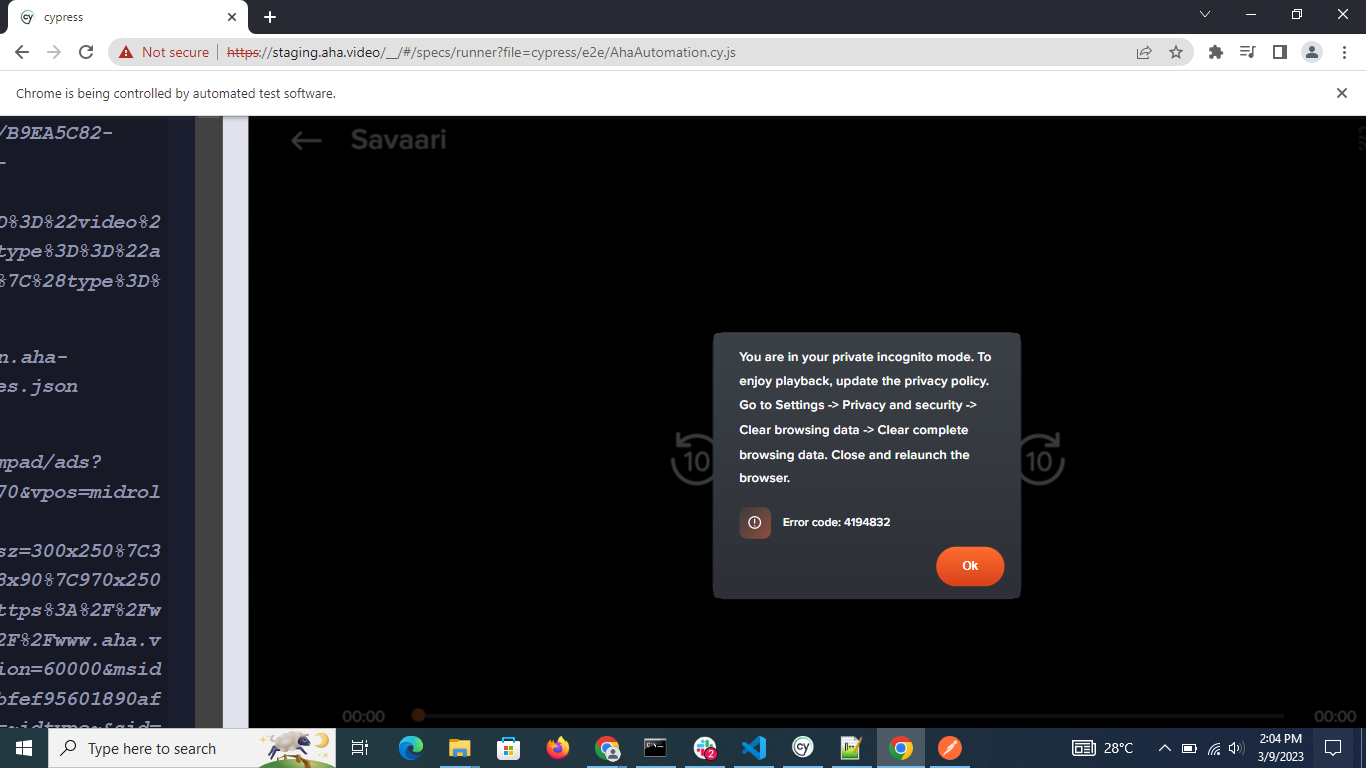
Task: Click the forward 10 seconds icon
Action: coord(1041,459)
